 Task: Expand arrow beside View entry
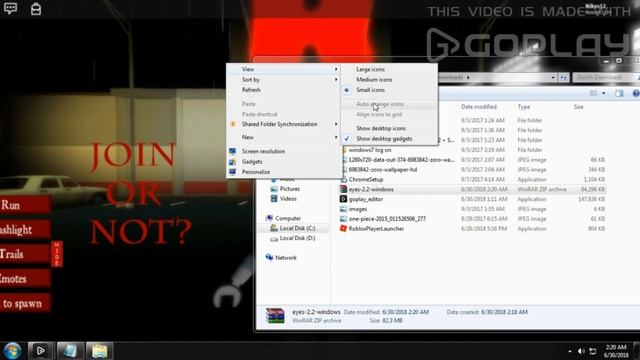336,69
